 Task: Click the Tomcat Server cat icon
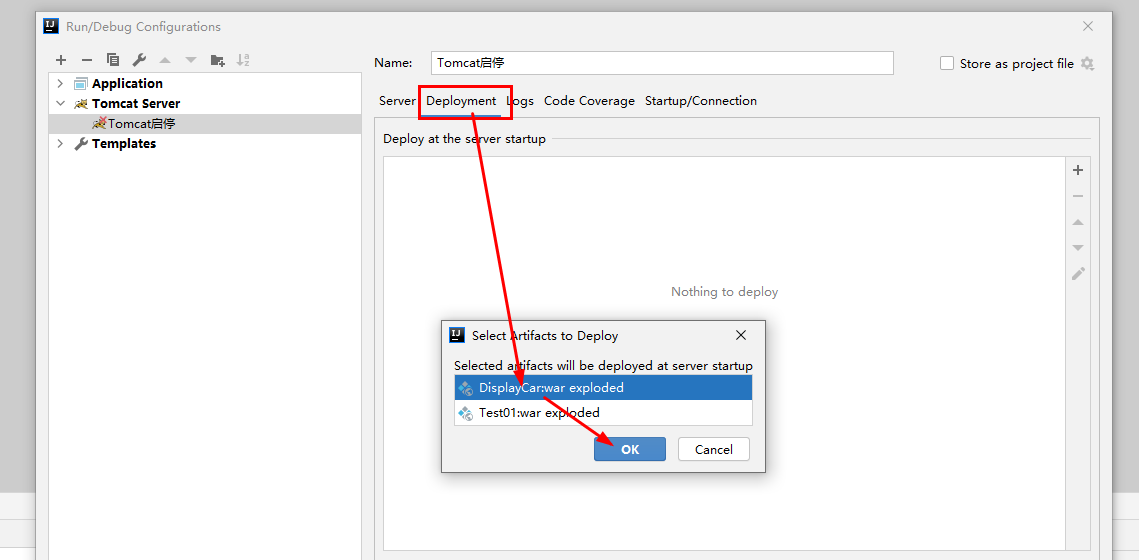pos(81,104)
